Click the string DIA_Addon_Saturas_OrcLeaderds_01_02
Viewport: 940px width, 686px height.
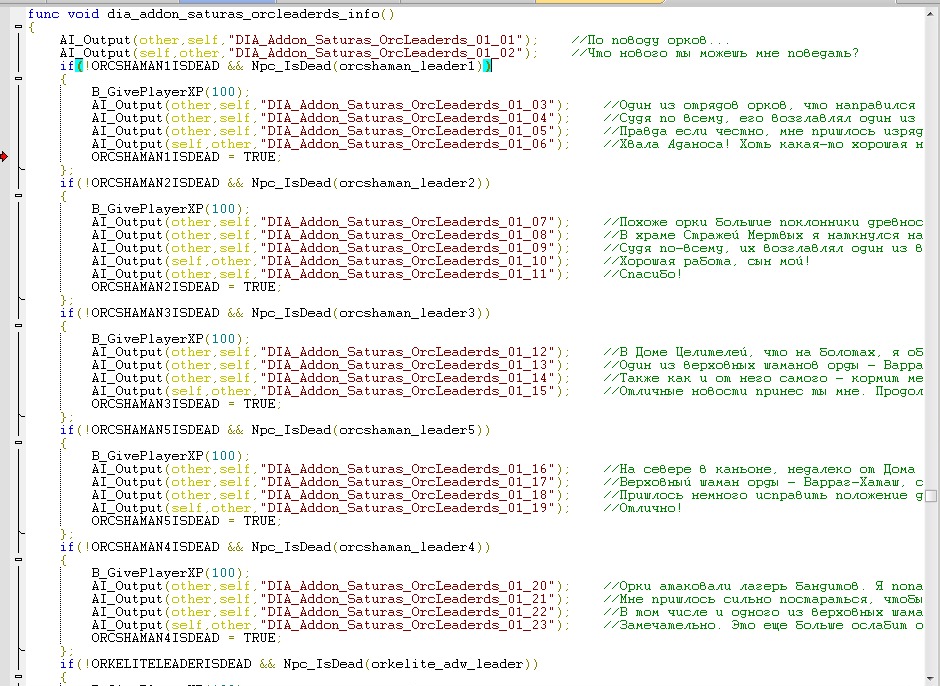click(375, 53)
